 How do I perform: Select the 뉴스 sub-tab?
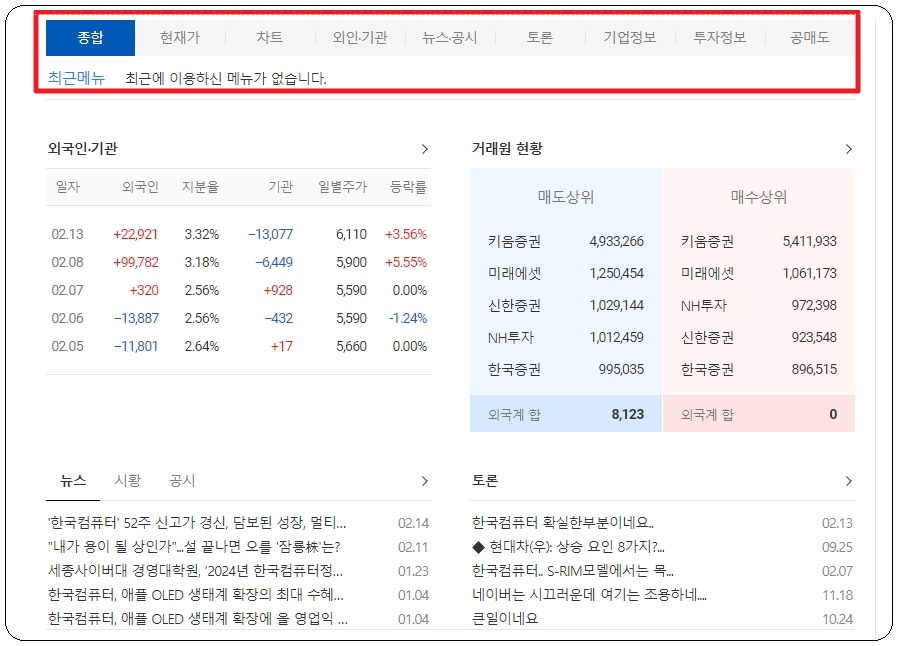pyautogui.click(x=73, y=480)
